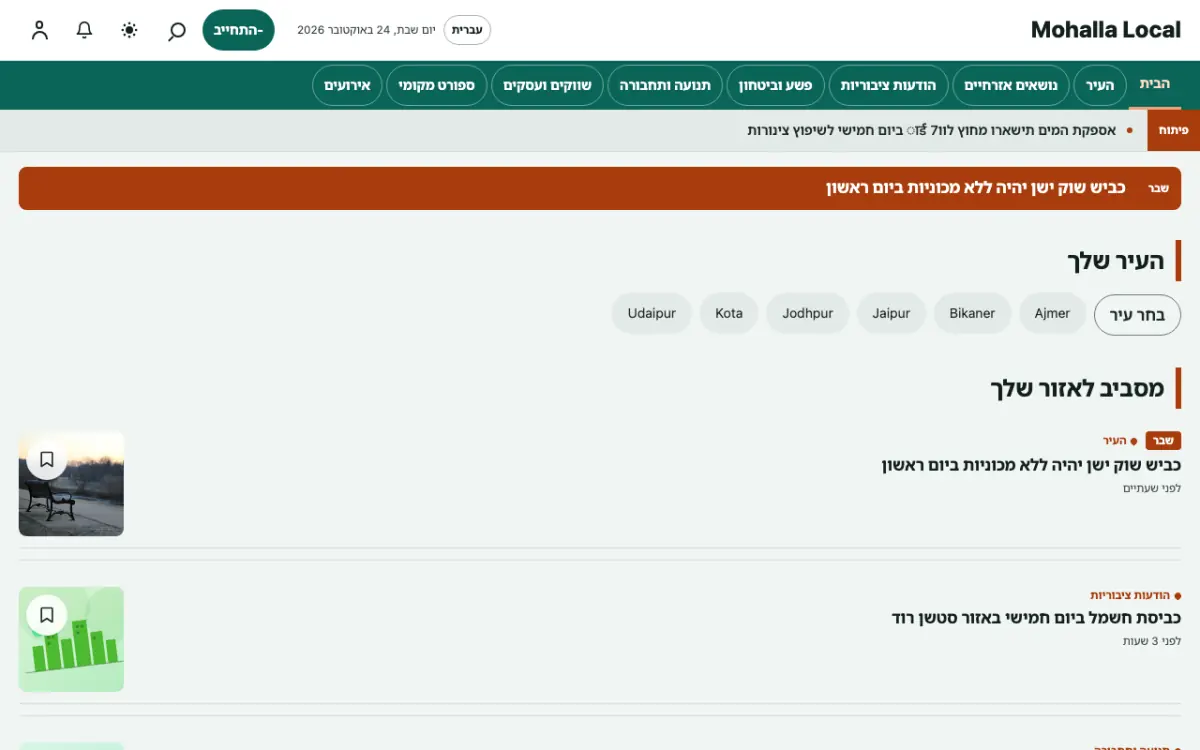Click the Mohalla Local site logo
This screenshot has width=1200, height=750.
point(1106,30)
